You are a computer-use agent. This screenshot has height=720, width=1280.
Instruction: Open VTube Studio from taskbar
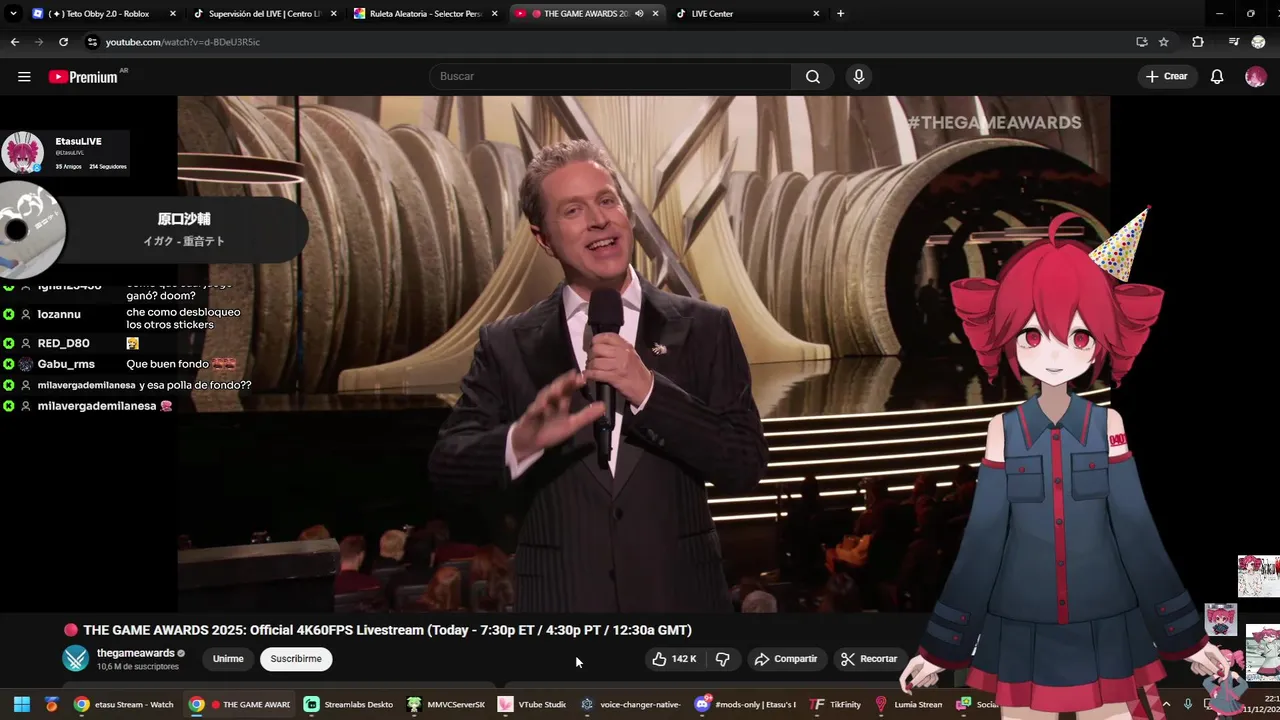[533, 705]
